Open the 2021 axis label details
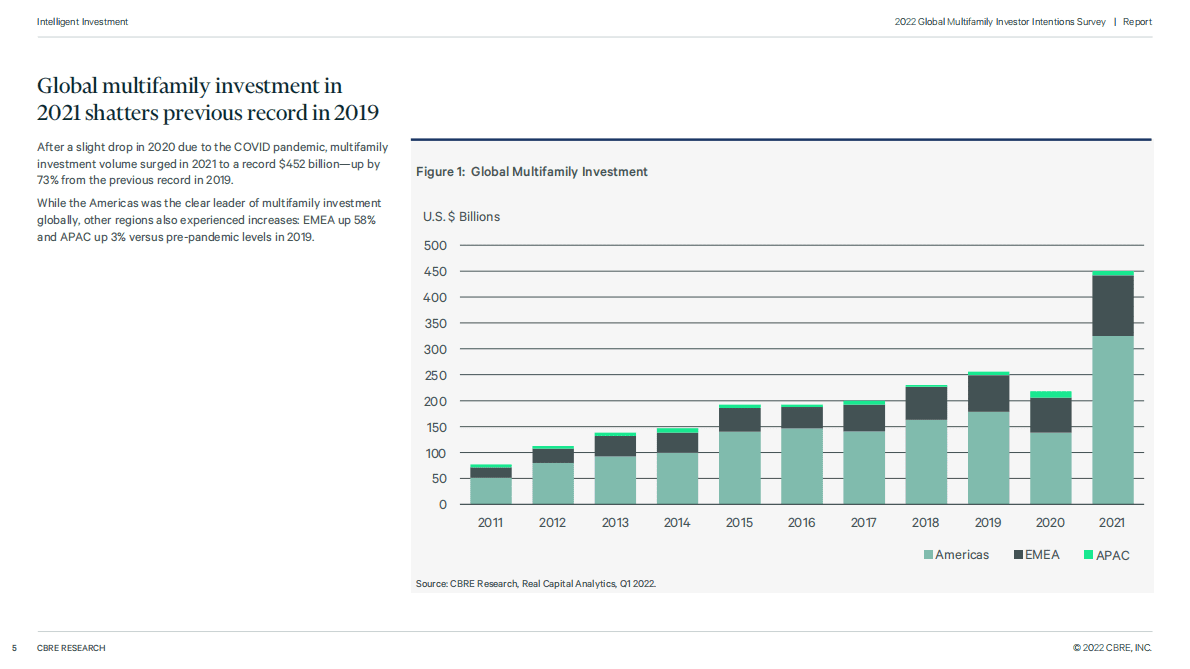 pos(1112,522)
